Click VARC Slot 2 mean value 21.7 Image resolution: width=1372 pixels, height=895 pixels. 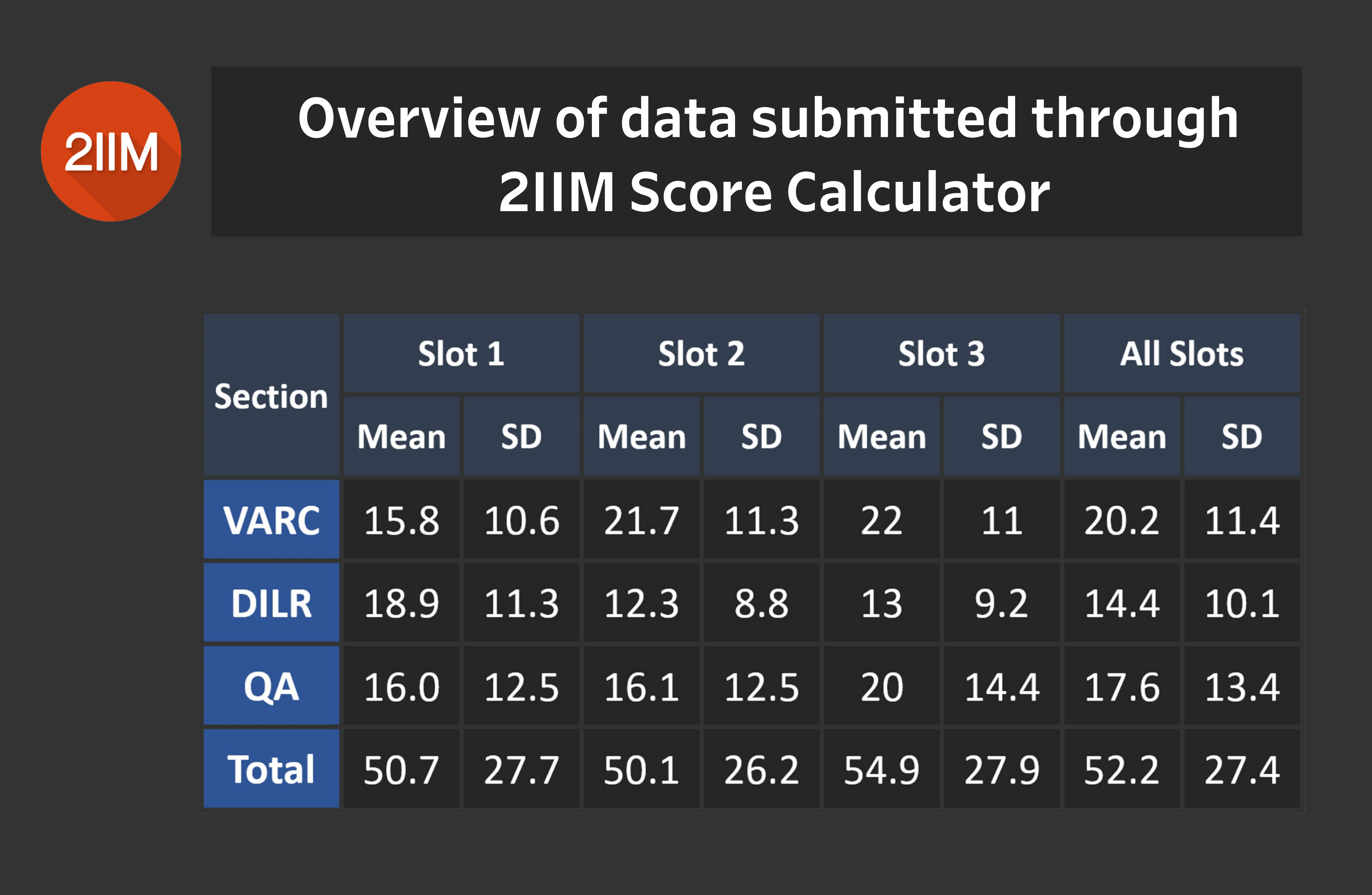coord(641,520)
